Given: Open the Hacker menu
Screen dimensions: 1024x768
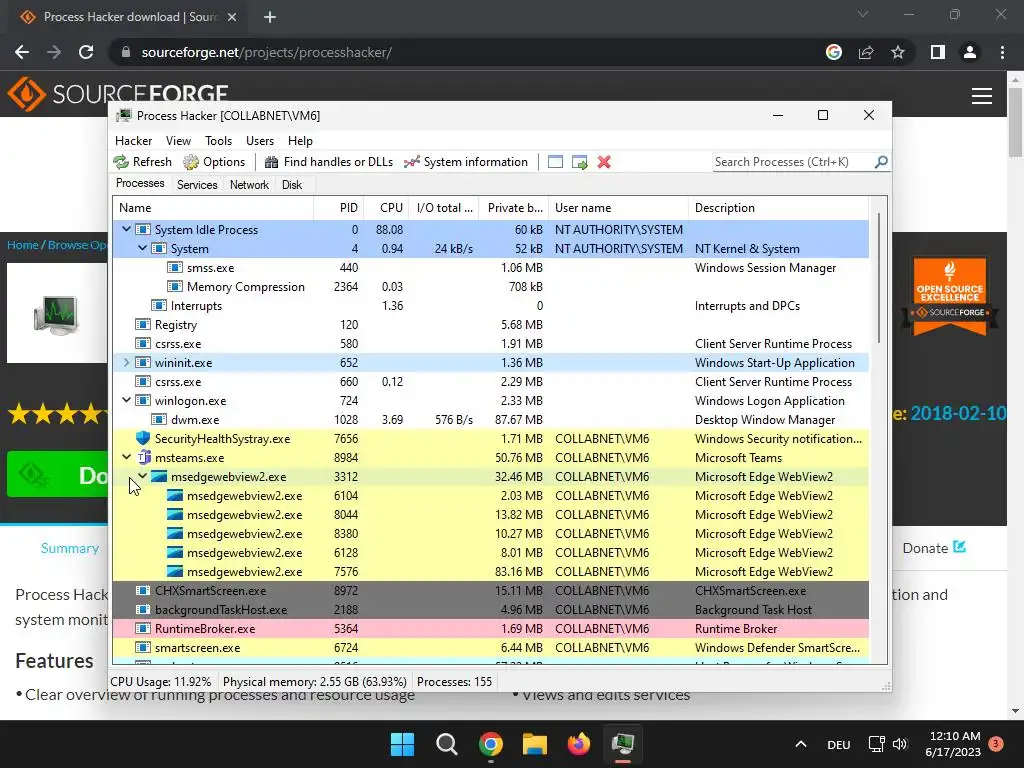Looking at the screenshot, I should (x=133, y=140).
